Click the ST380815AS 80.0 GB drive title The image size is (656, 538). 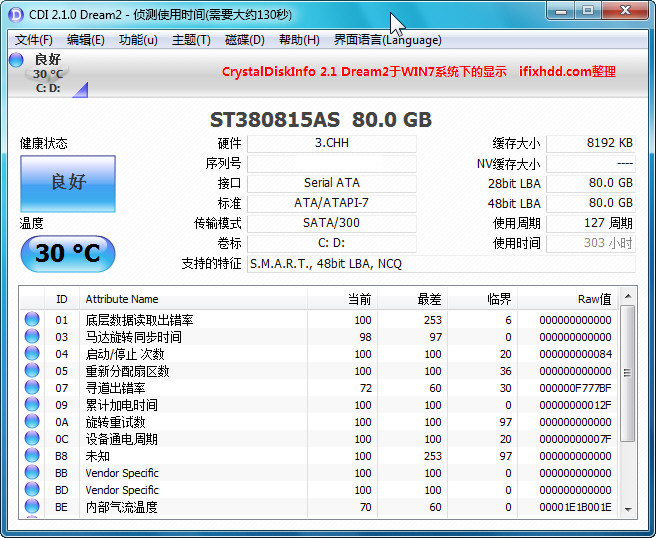tap(320, 120)
